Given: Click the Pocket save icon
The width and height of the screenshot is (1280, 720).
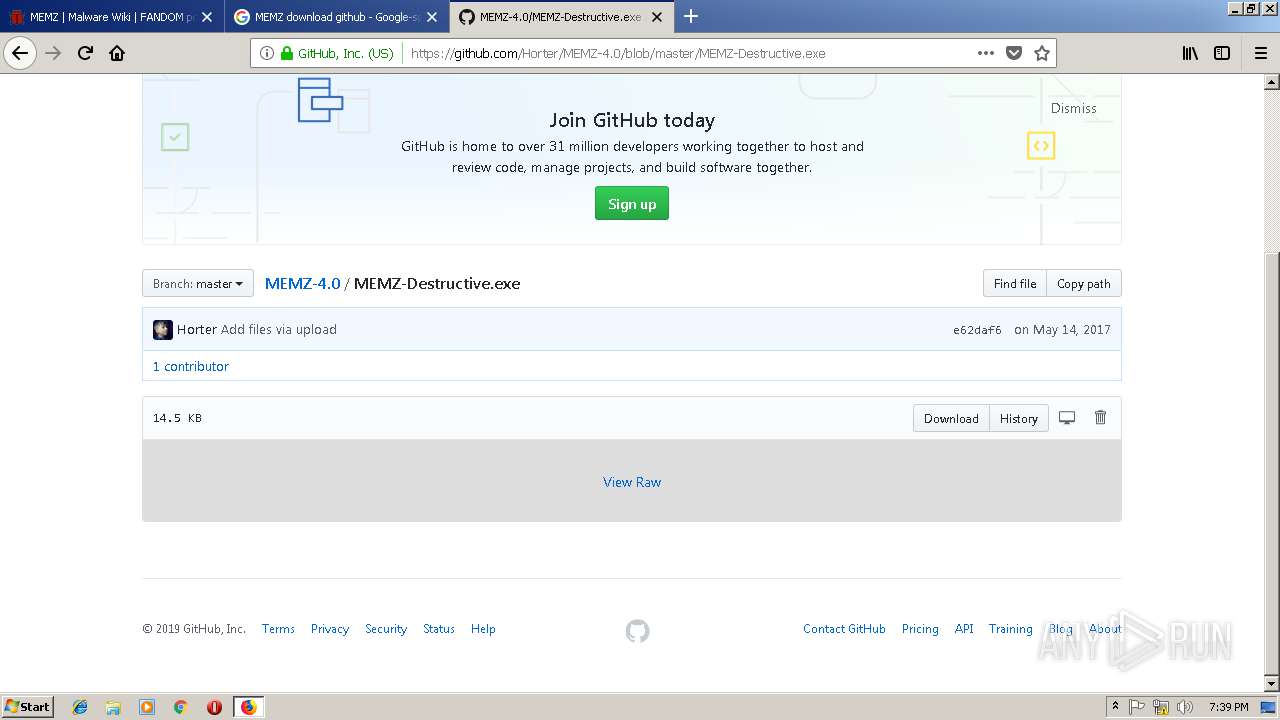Looking at the screenshot, I should pyautogui.click(x=1014, y=53).
